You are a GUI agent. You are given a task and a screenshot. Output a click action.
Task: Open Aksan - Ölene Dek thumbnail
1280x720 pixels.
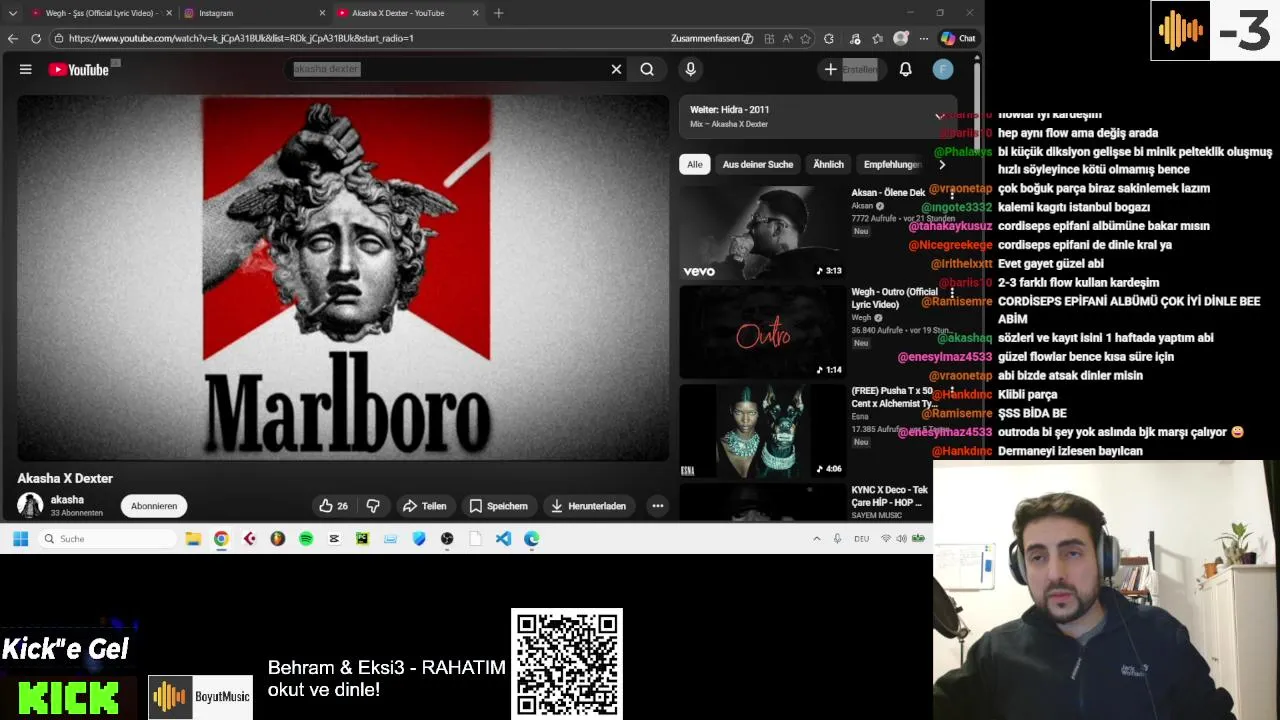pos(762,232)
